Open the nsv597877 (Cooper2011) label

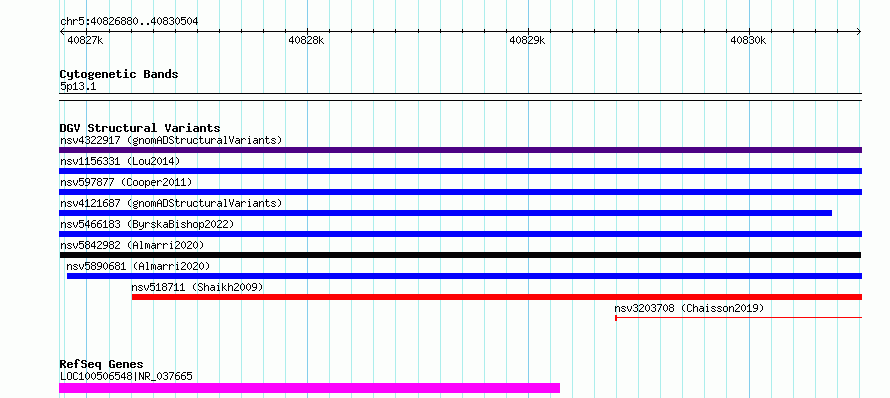pyautogui.click(x=126, y=183)
